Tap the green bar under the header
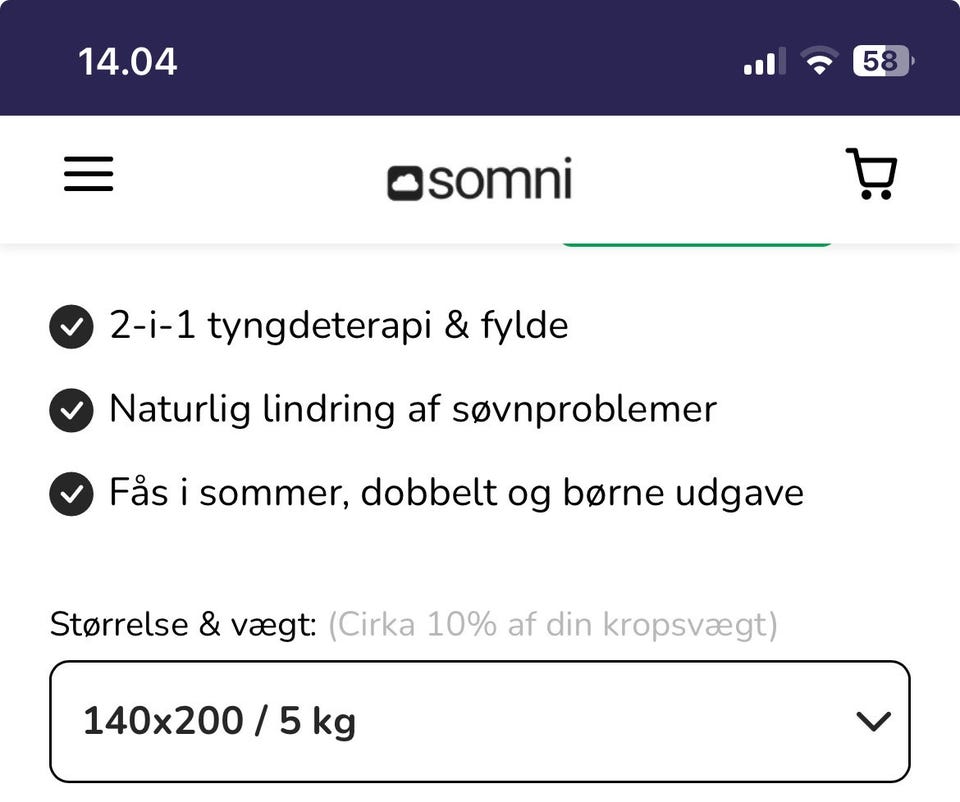960x802 pixels. [697, 244]
